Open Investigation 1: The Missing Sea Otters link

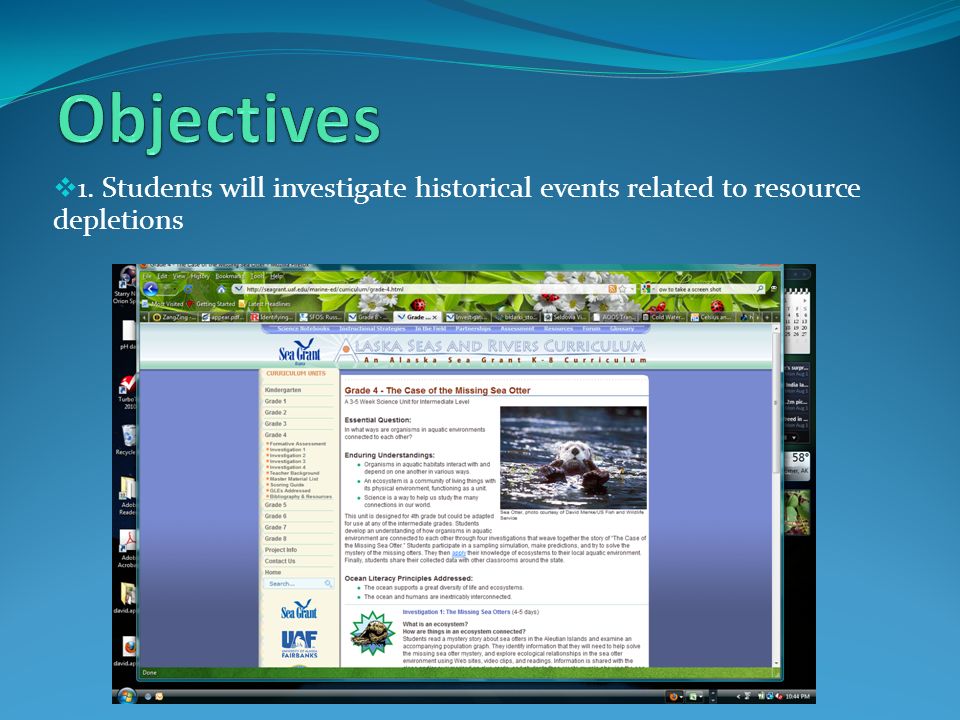[456, 612]
